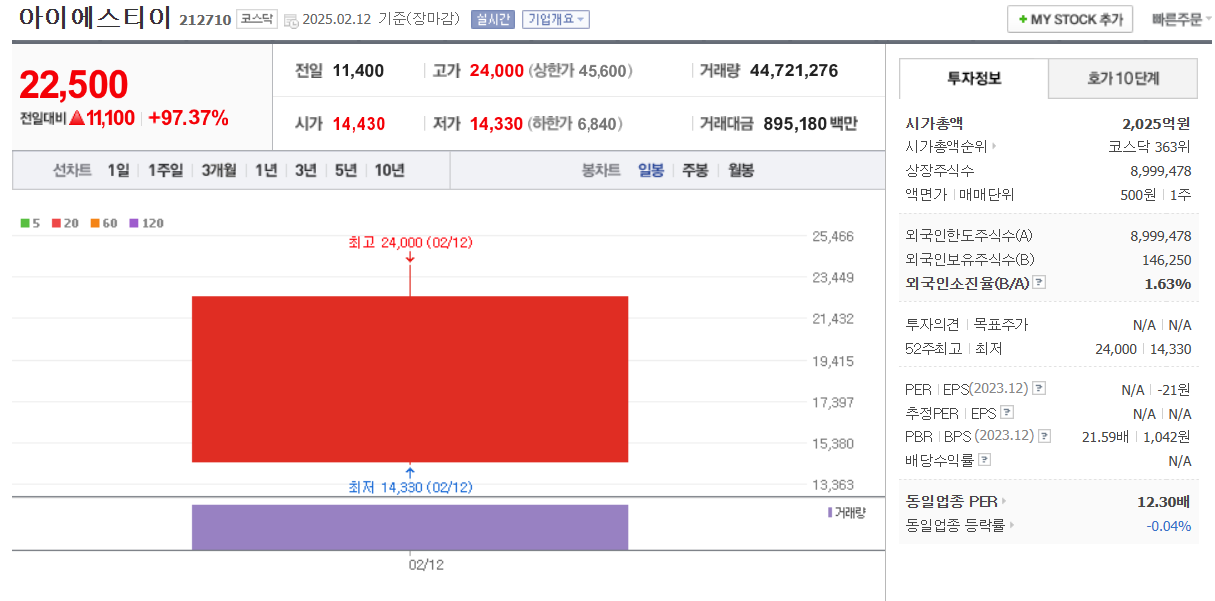Click the PBR value 21.59배

click(x=1105, y=436)
